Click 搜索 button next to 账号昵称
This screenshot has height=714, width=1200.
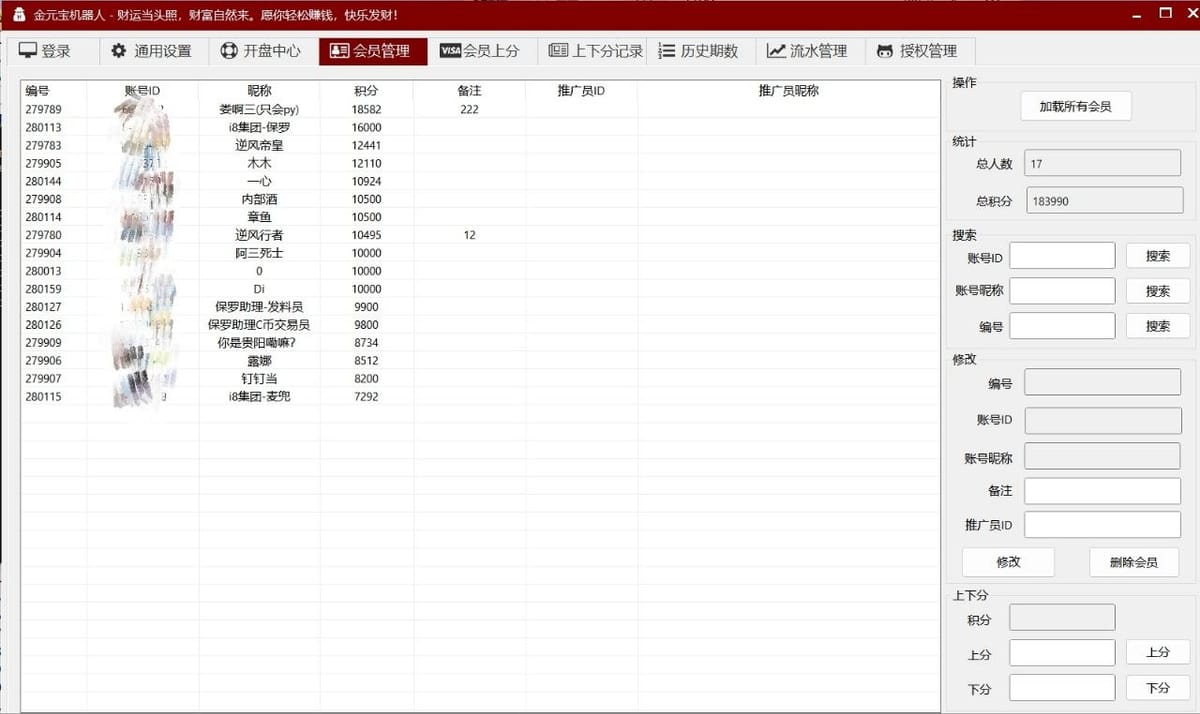(1158, 291)
